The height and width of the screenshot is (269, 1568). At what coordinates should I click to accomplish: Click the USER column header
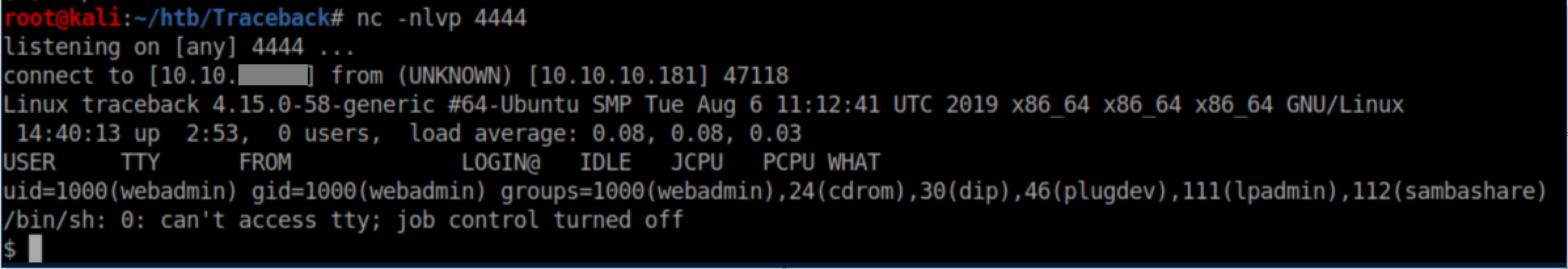pos(29,163)
